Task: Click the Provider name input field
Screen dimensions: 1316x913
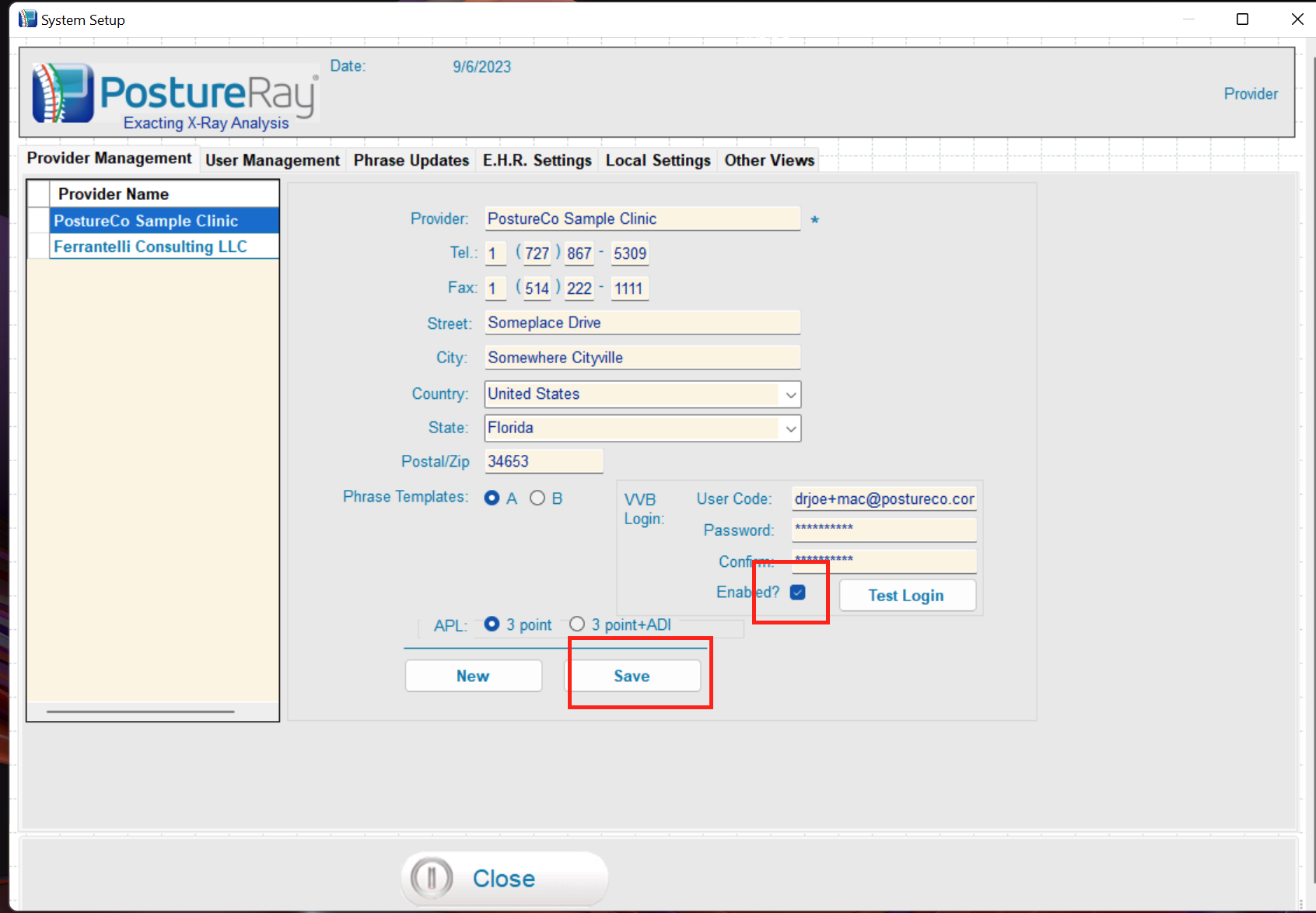Action: [642, 219]
